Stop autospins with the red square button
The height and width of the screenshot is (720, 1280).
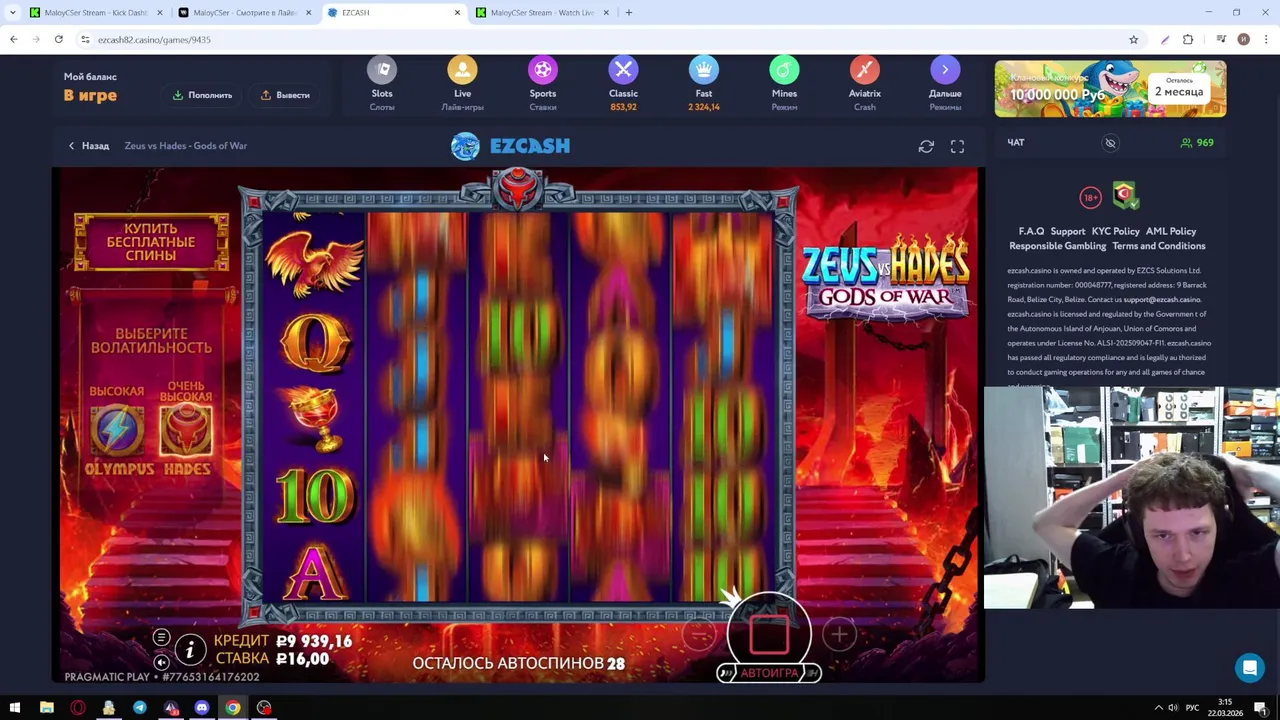(769, 633)
